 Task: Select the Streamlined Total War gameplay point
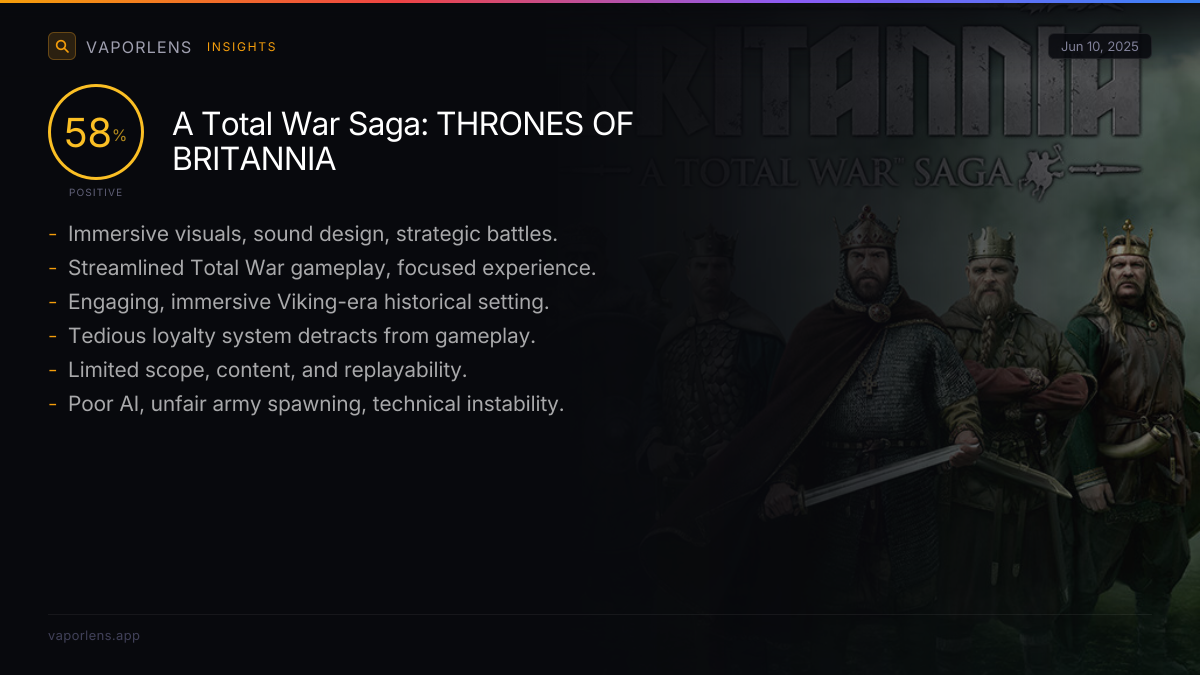click(332, 268)
